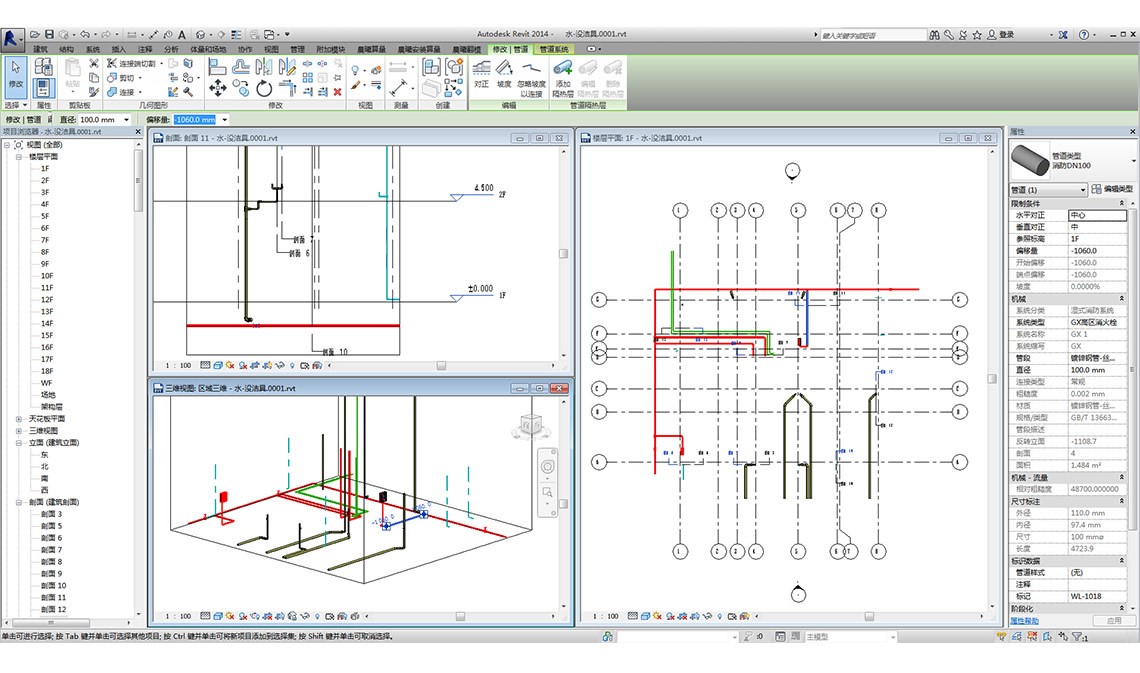Click Add Insulation (添加隔热层) icon
The width and height of the screenshot is (1140, 673).
(x=563, y=73)
